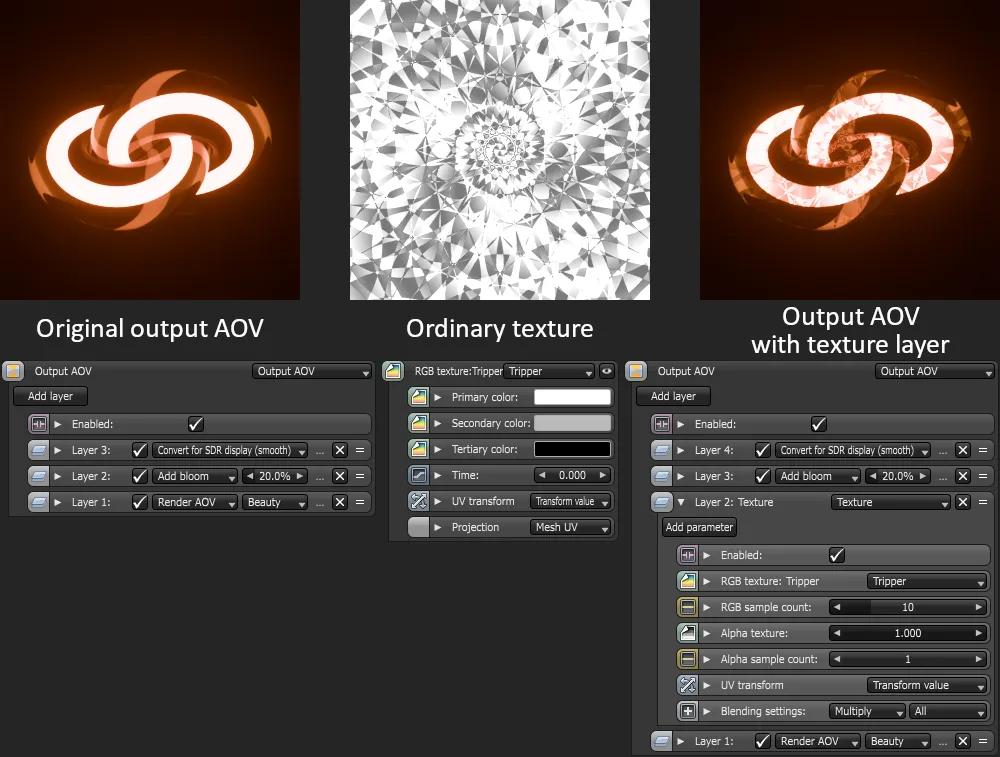Delete Layer 4 with its X button
The width and height of the screenshot is (1000, 757).
click(x=962, y=450)
